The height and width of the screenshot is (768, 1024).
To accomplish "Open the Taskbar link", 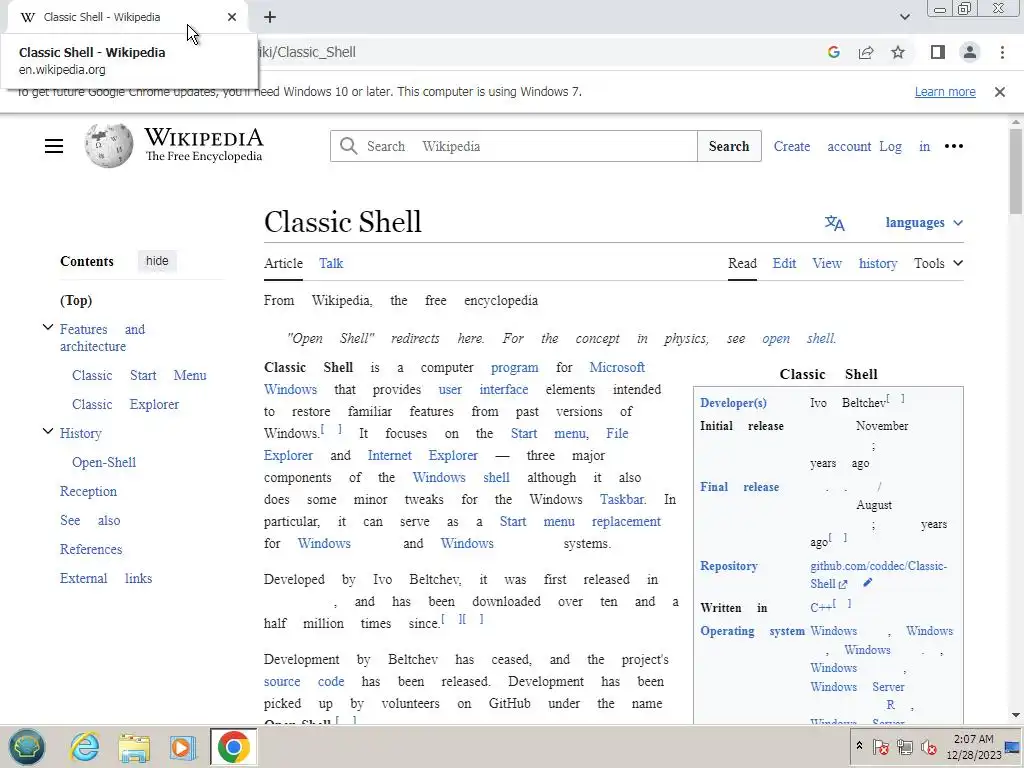I will pyautogui.click(x=623, y=500).
